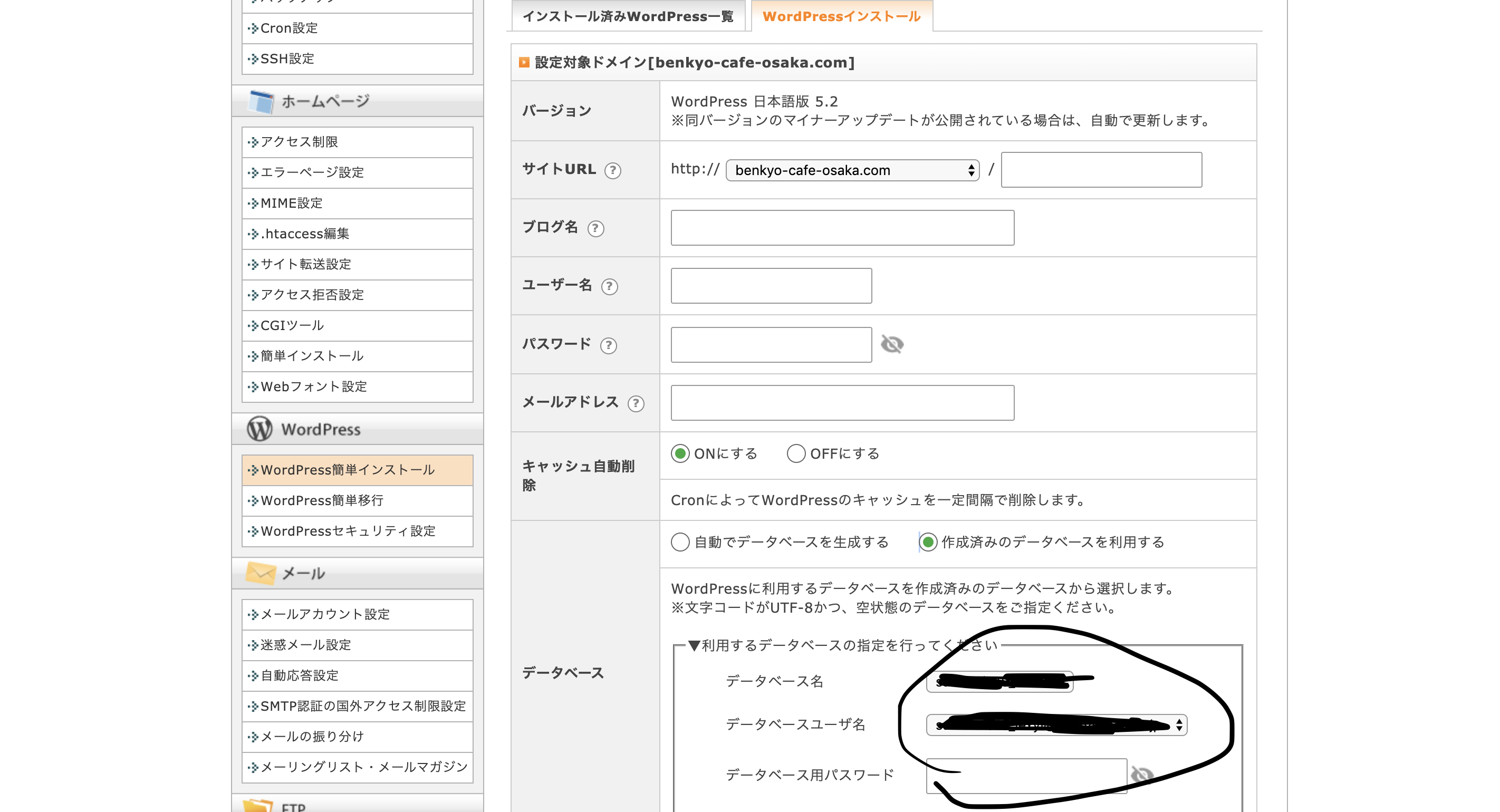Open the データベース名 dropdown
The height and width of the screenshot is (812, 1500).
999,681
